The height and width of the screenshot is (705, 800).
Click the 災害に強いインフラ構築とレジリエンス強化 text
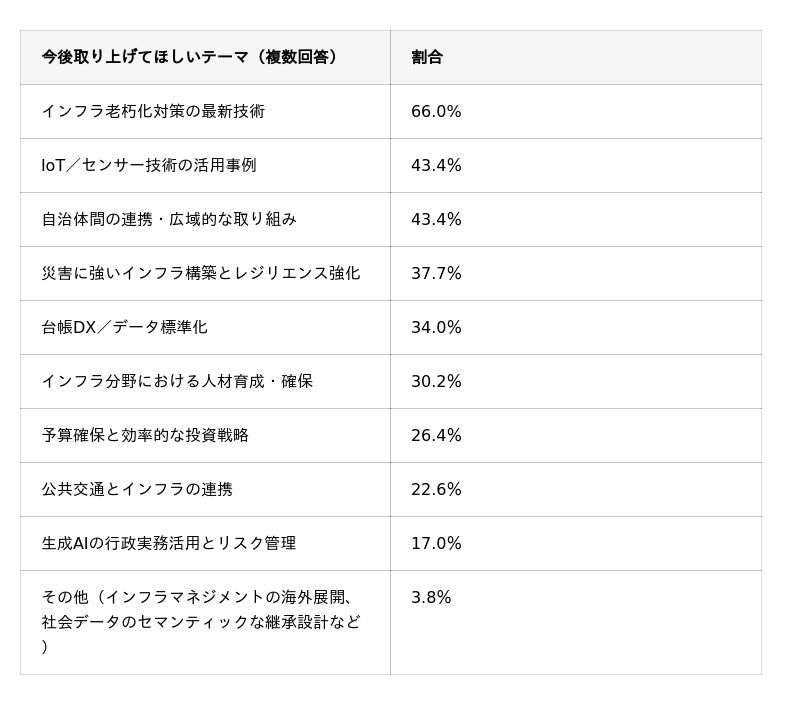pos(201,273)
